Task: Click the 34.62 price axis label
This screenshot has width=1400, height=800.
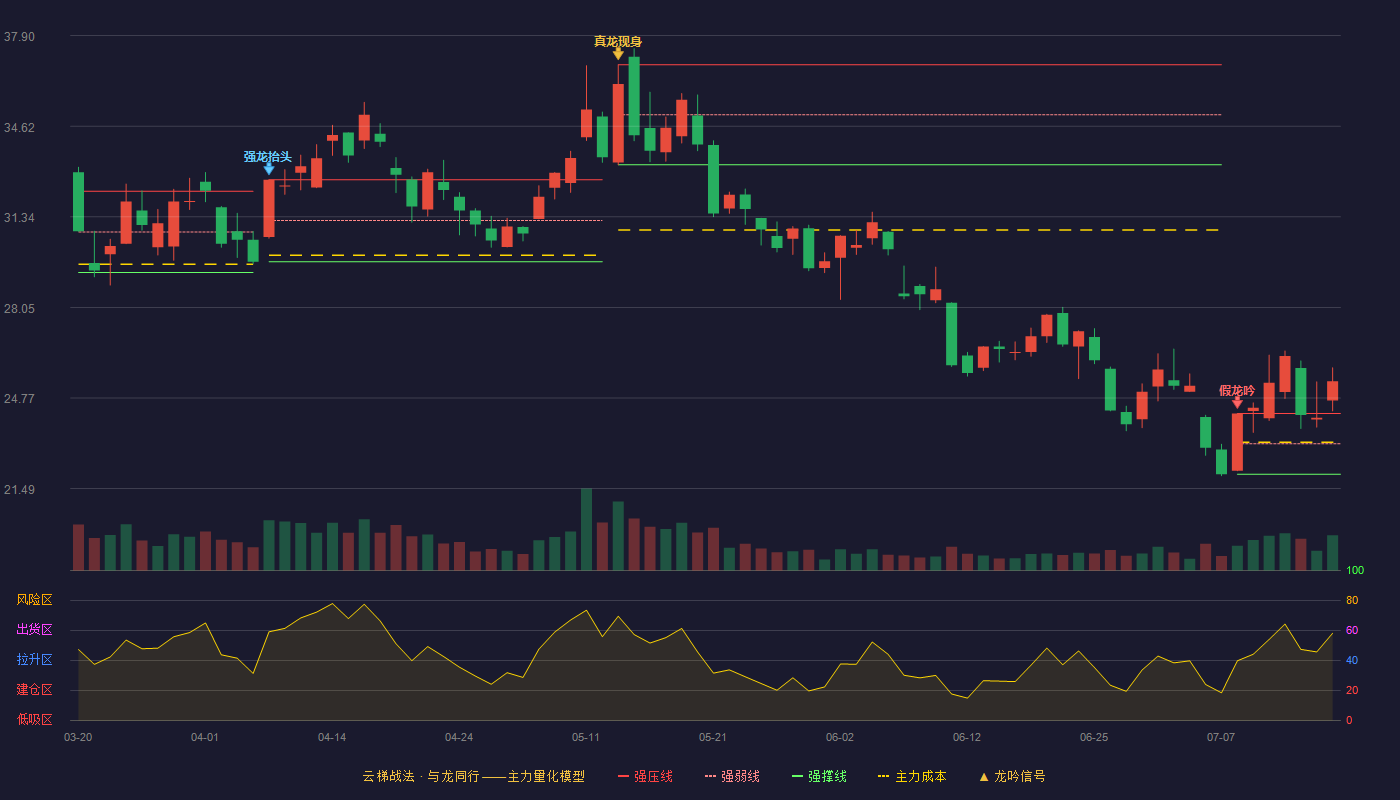Action: click(19, 128)
